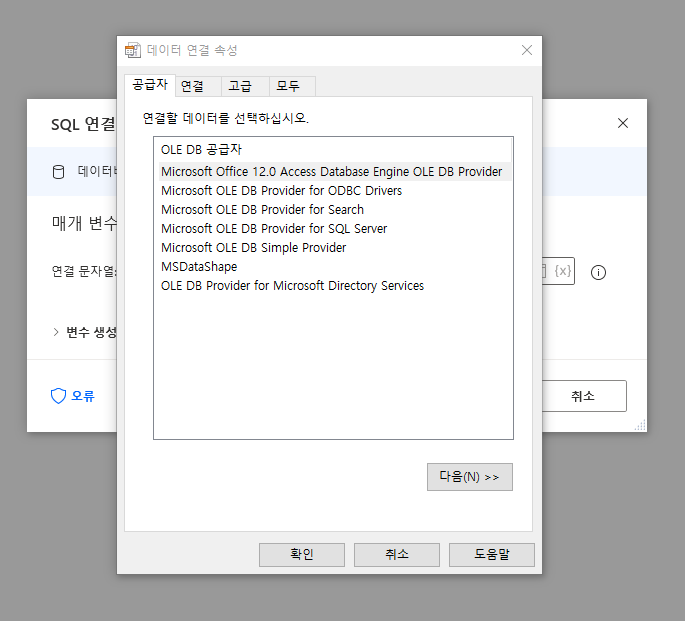Select Microsoft OLE DB Provider for Search
The height and width of the screenshot is (621, 685).
pos(262,210)
